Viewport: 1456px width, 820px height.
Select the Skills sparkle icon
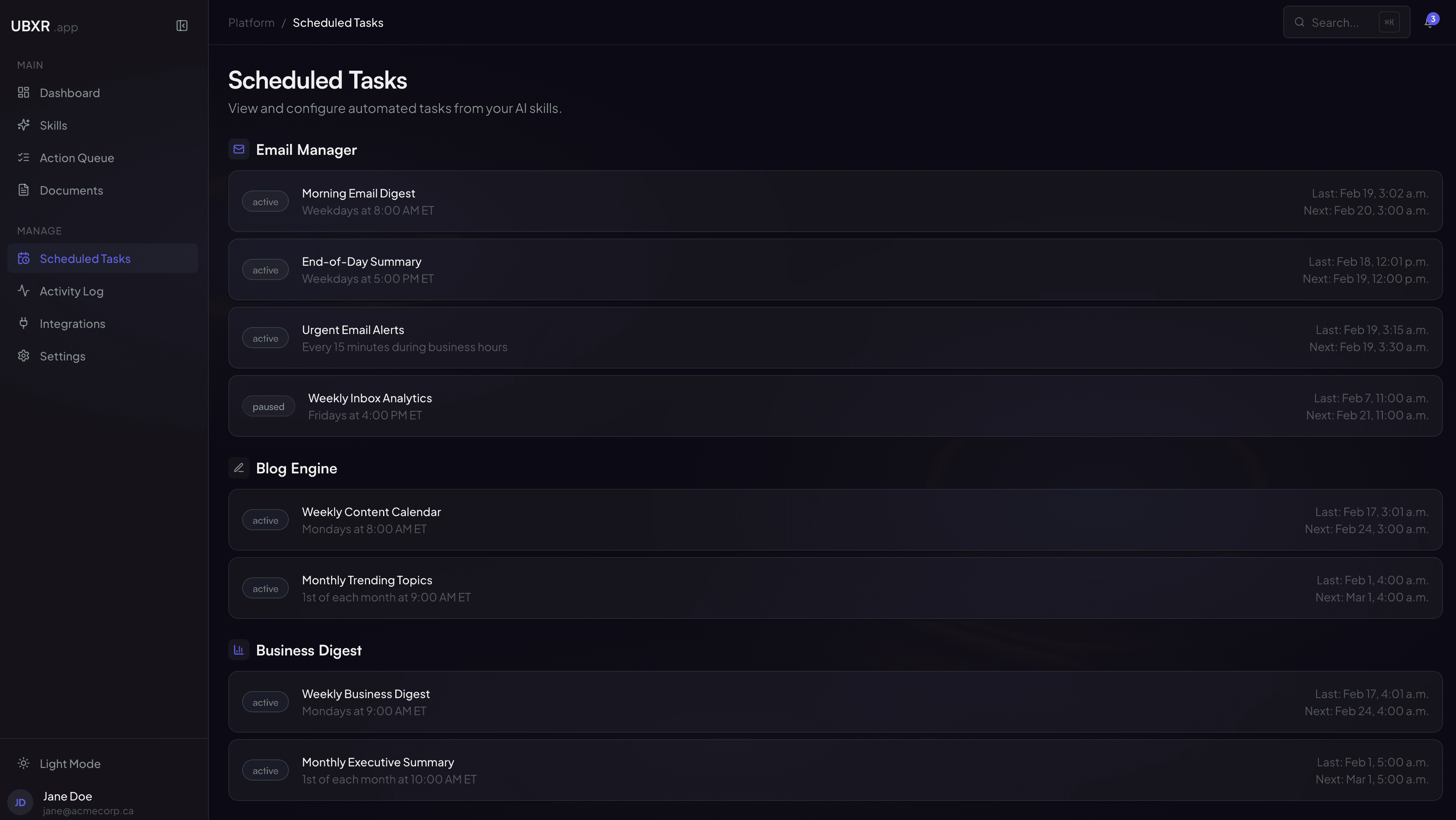pos(24,125)
